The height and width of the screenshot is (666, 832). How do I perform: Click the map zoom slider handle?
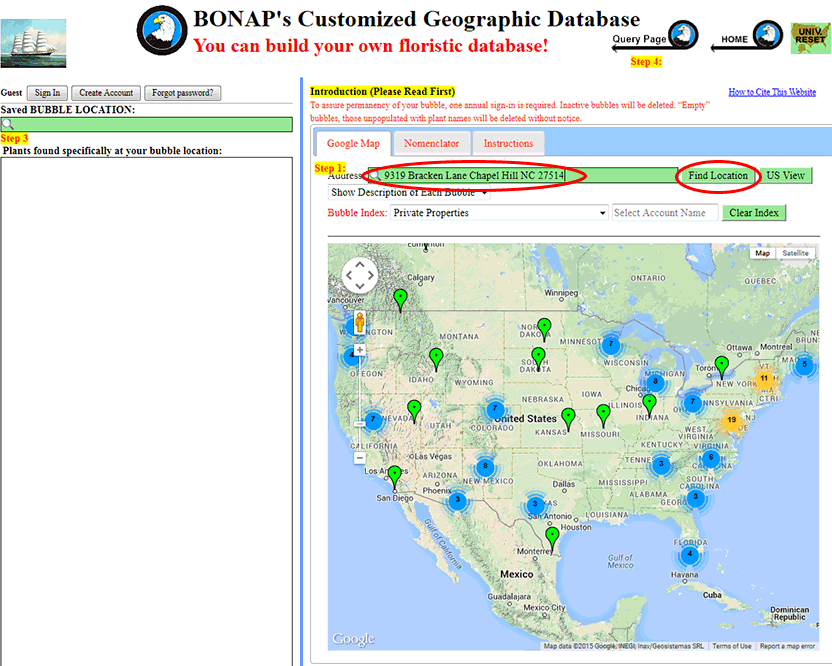coord(360,424)
